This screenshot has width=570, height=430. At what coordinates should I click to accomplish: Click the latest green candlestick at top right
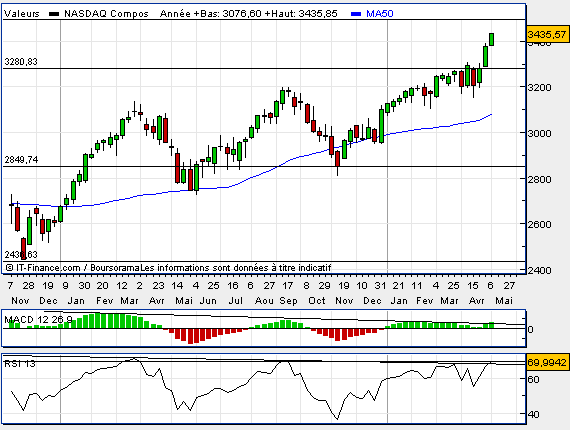point(491,39)
